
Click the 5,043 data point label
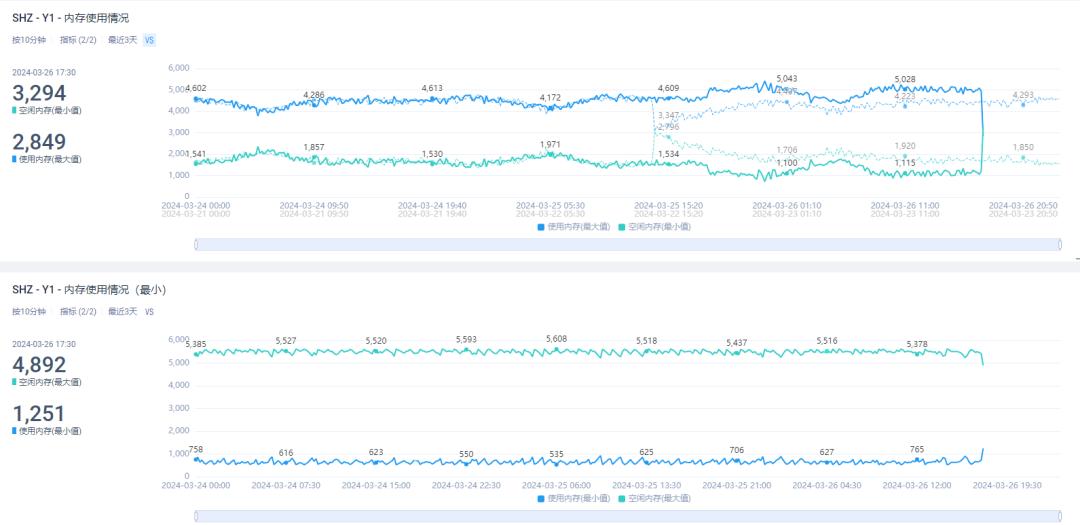click(x=787, y=79)
